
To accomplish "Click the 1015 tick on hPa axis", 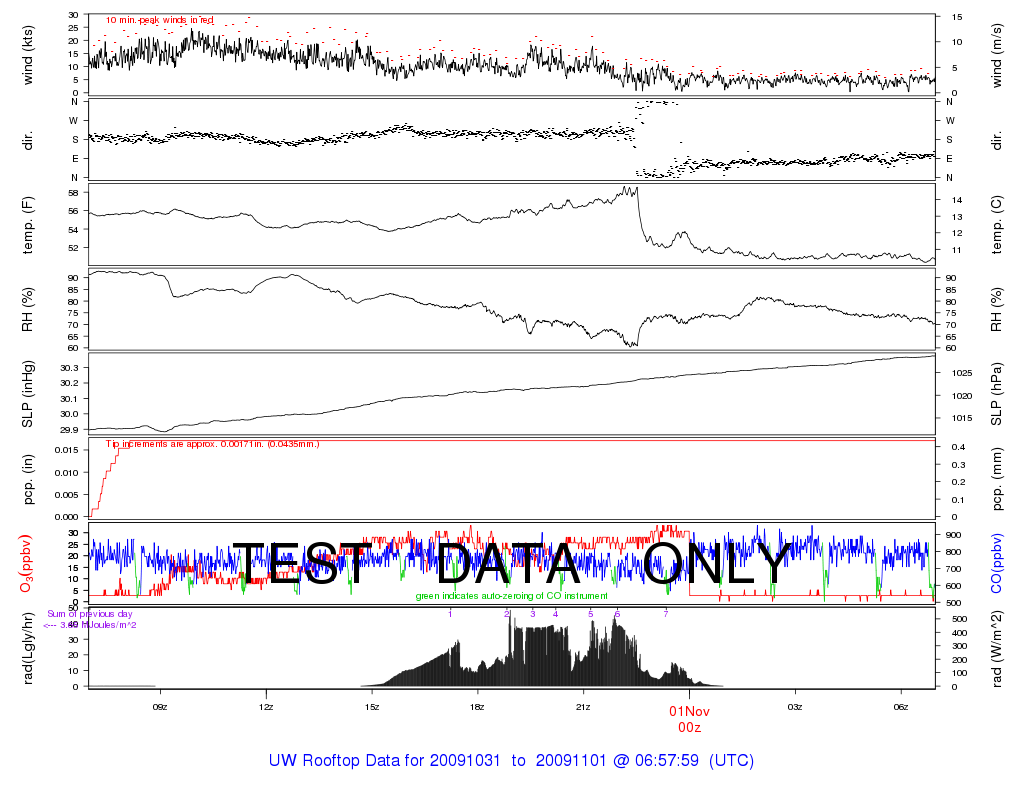I will [x=962, y=419].
